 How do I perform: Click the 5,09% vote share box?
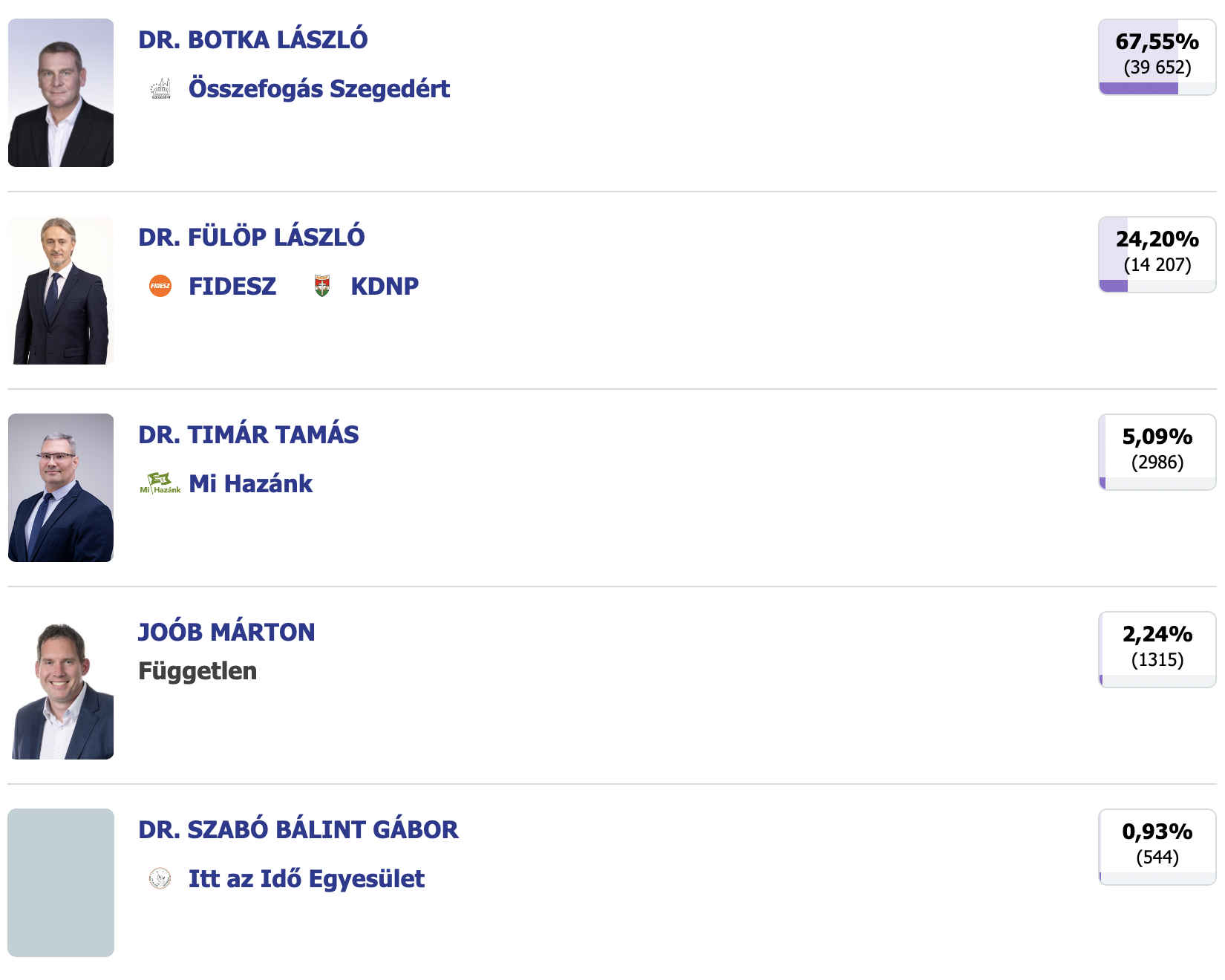pyautogui.click(x=1157, y=452)
